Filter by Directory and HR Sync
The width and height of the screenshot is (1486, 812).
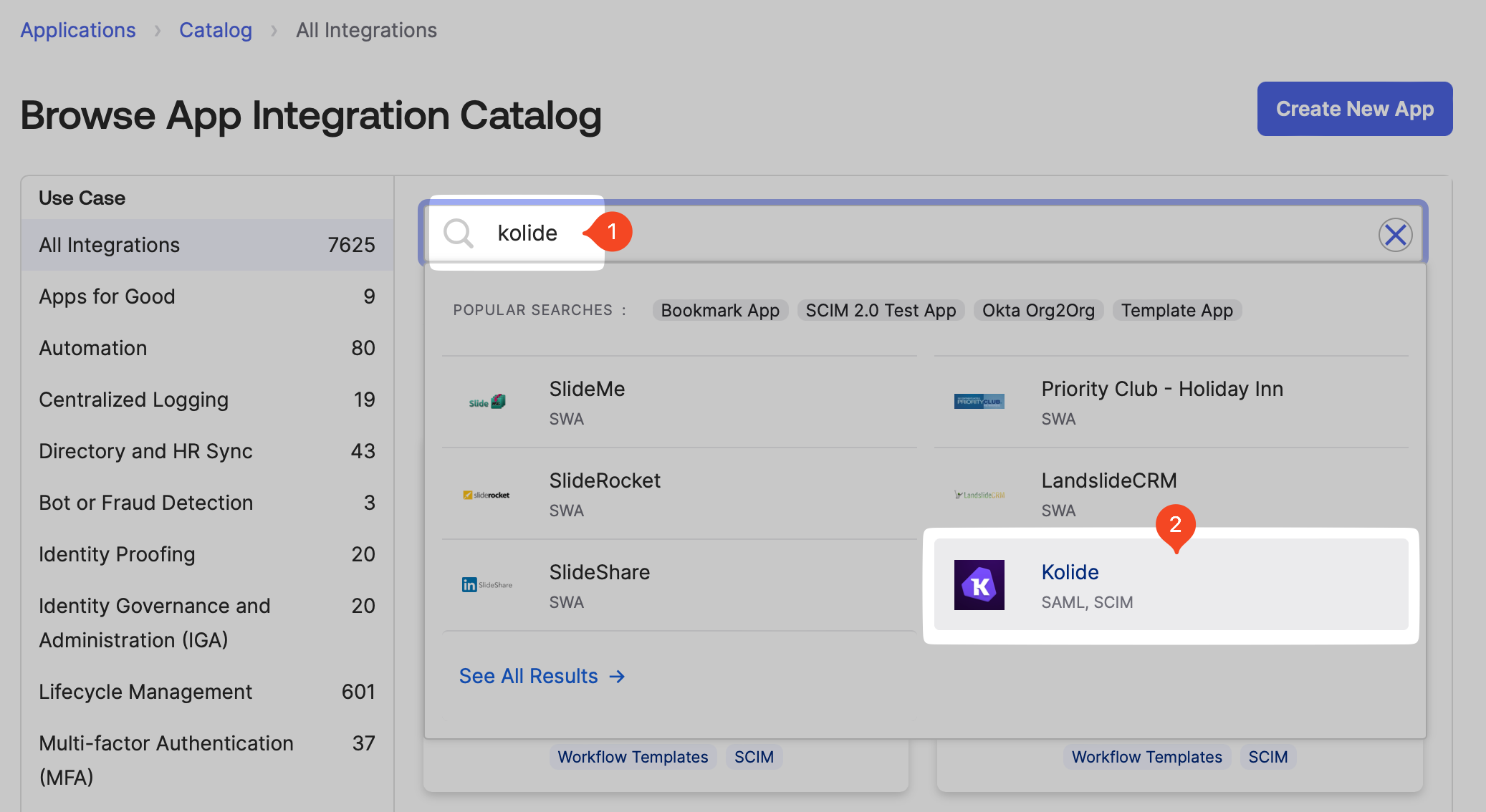(207, 451)
